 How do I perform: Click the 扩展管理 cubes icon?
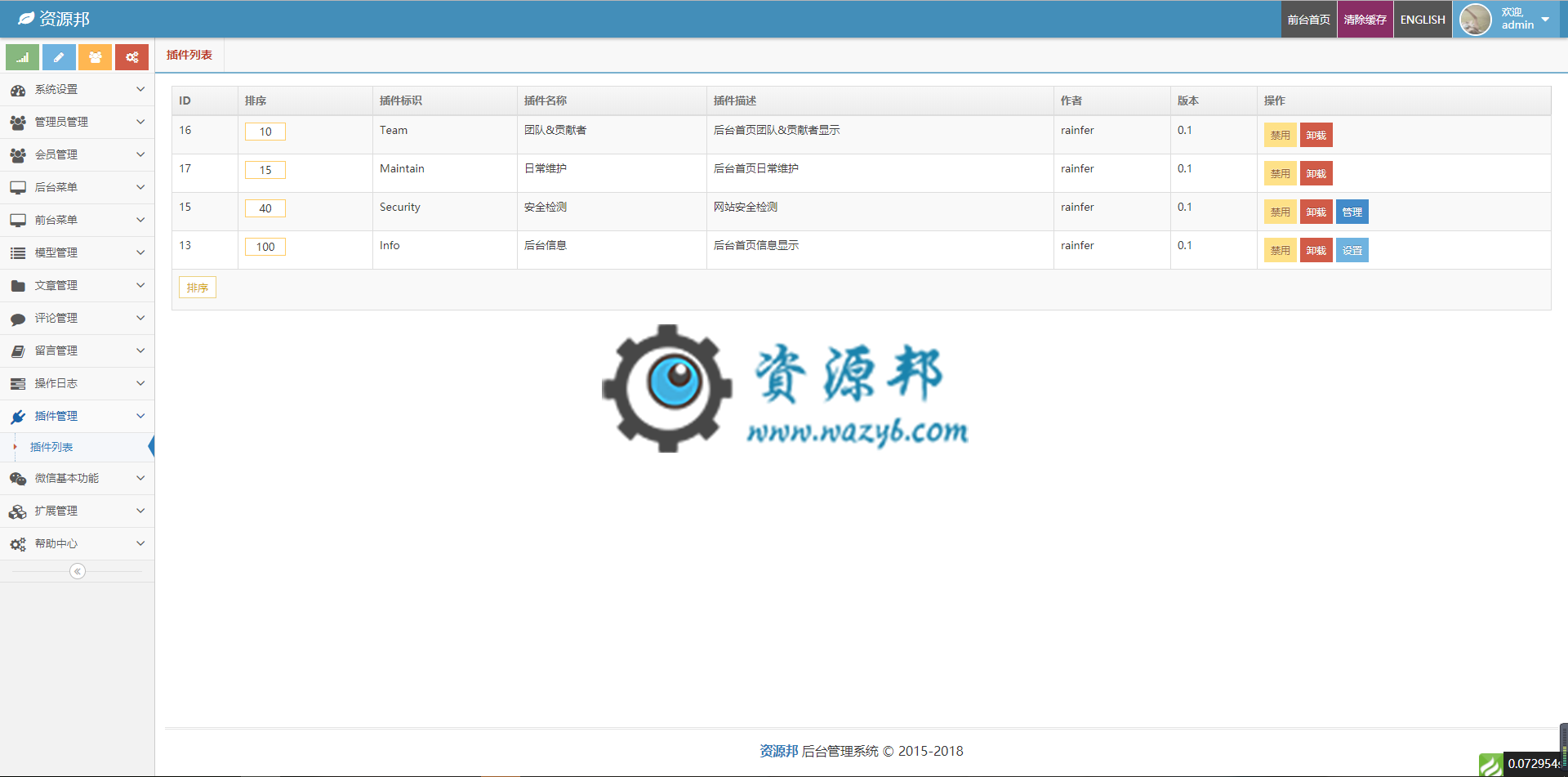click(18, 511)
